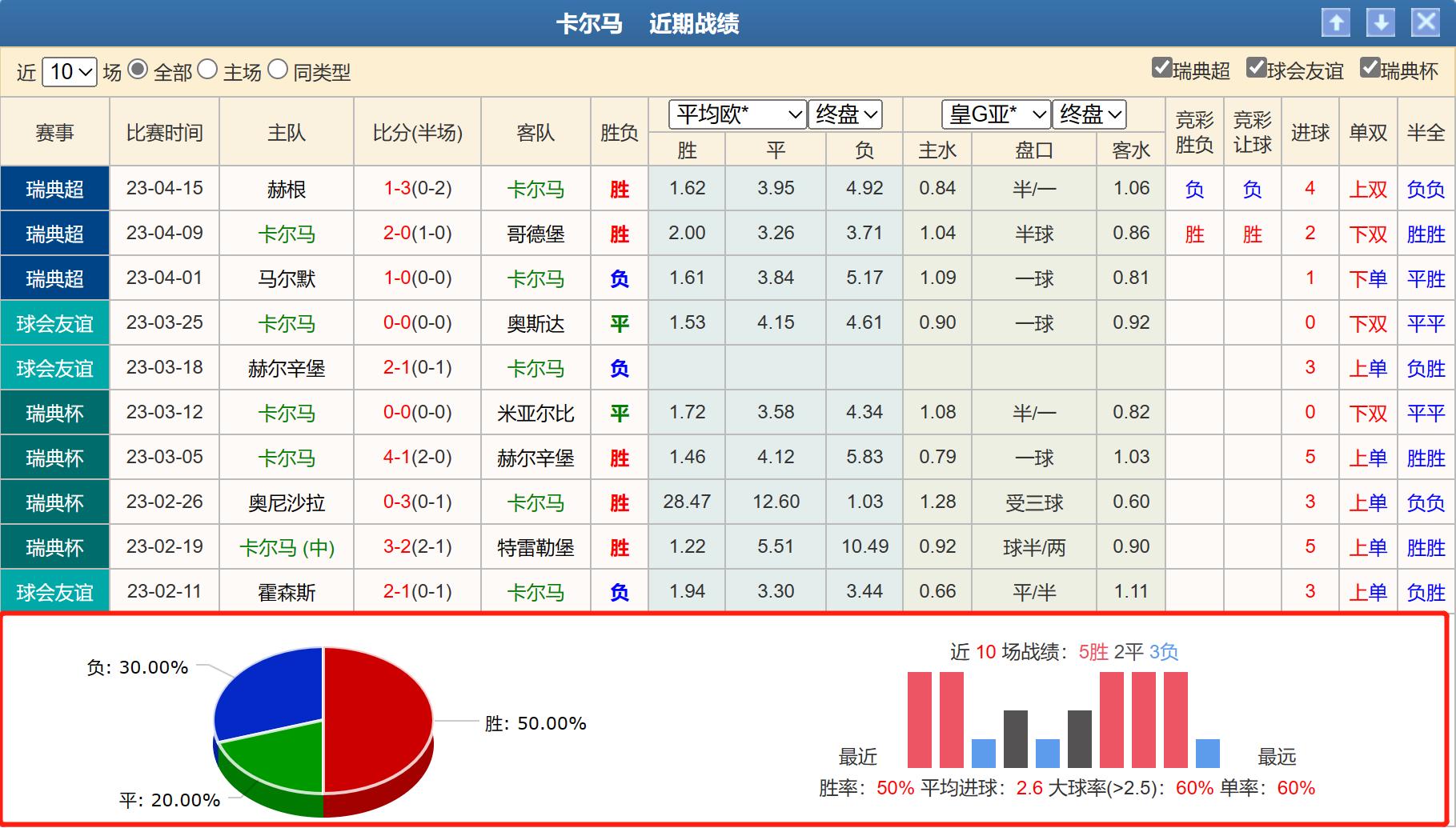1456x828 pixels.
Task: Select the 同类型 radio button
Action: tap(278, 70)
